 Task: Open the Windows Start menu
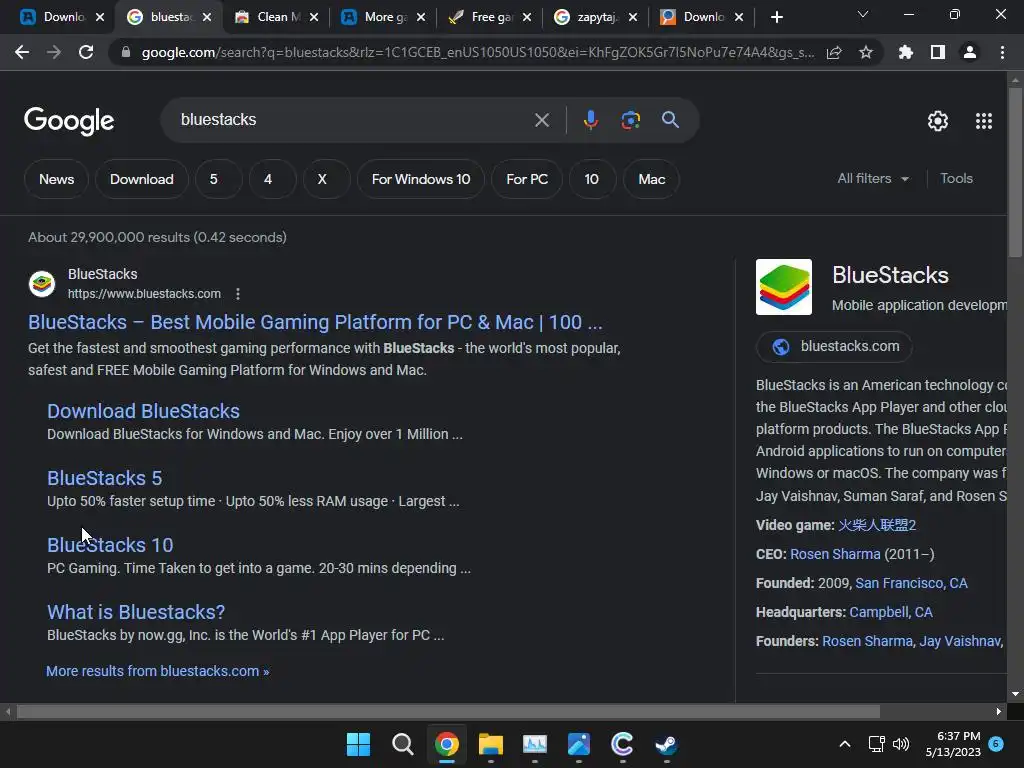point(358,744)
